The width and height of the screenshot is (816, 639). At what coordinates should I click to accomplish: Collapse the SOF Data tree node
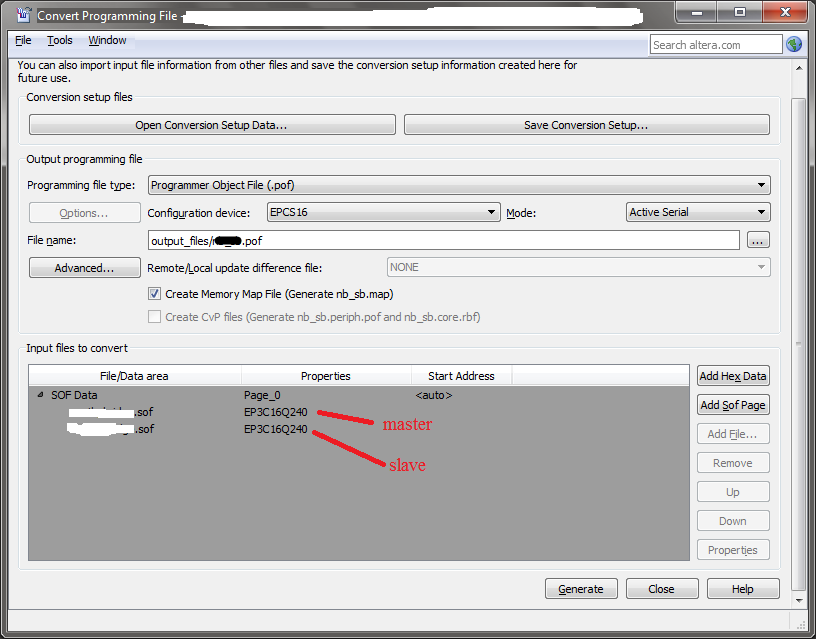click(40, 395)
